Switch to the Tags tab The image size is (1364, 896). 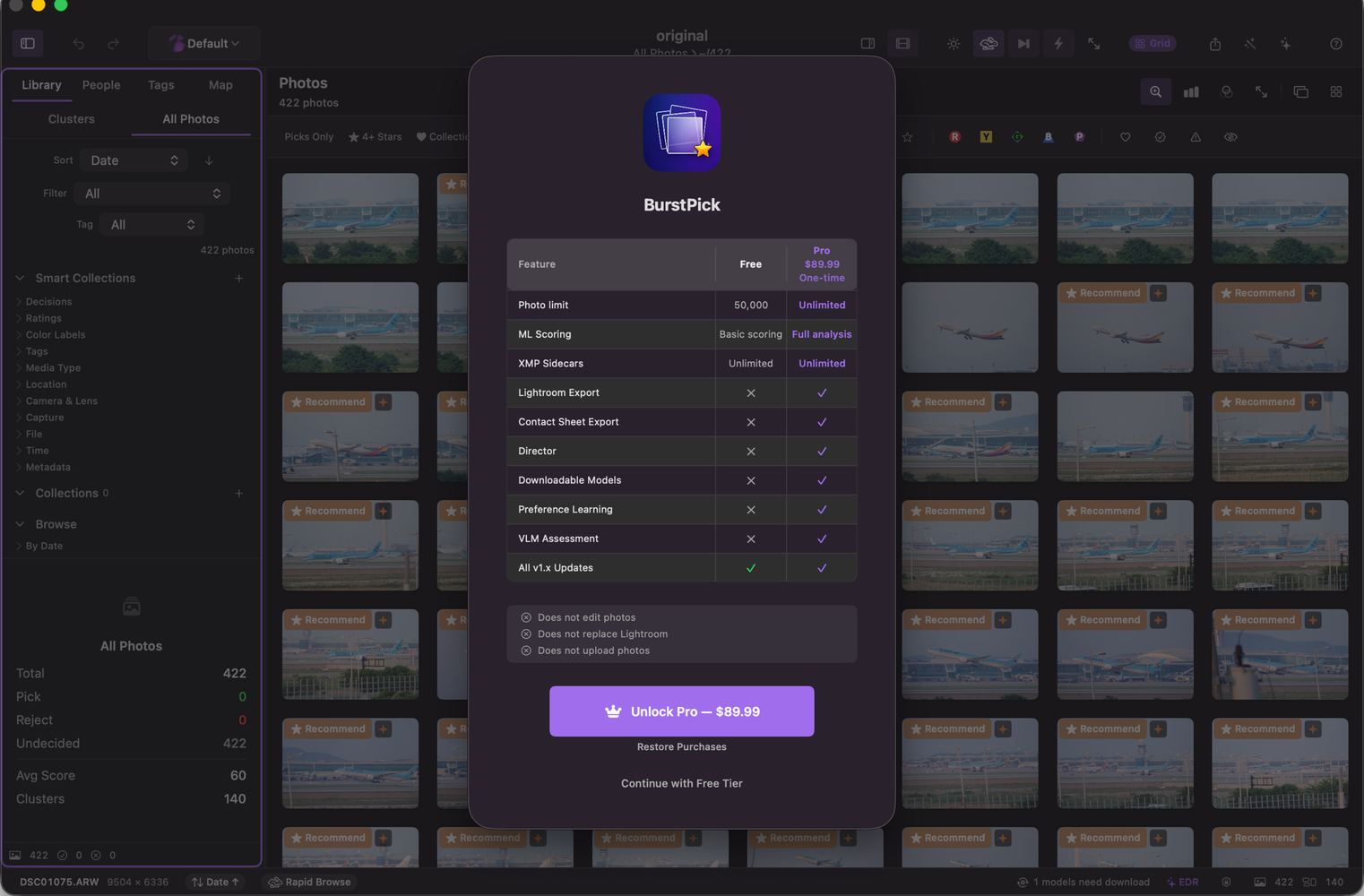161,85
